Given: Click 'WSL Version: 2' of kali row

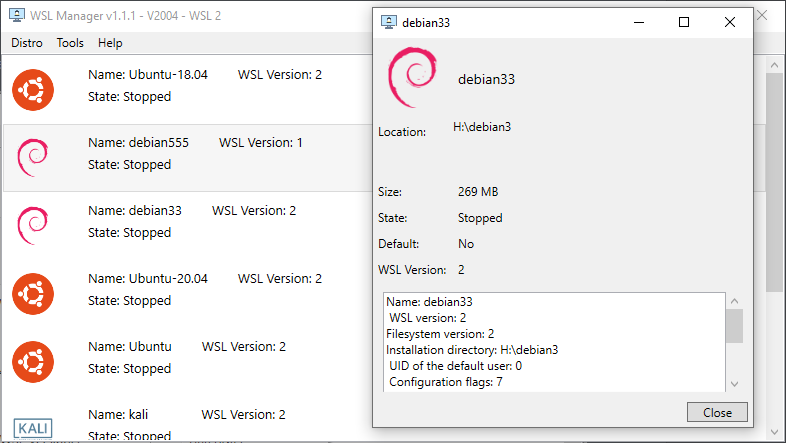Looking at the screenshot, I should (243, 415).
